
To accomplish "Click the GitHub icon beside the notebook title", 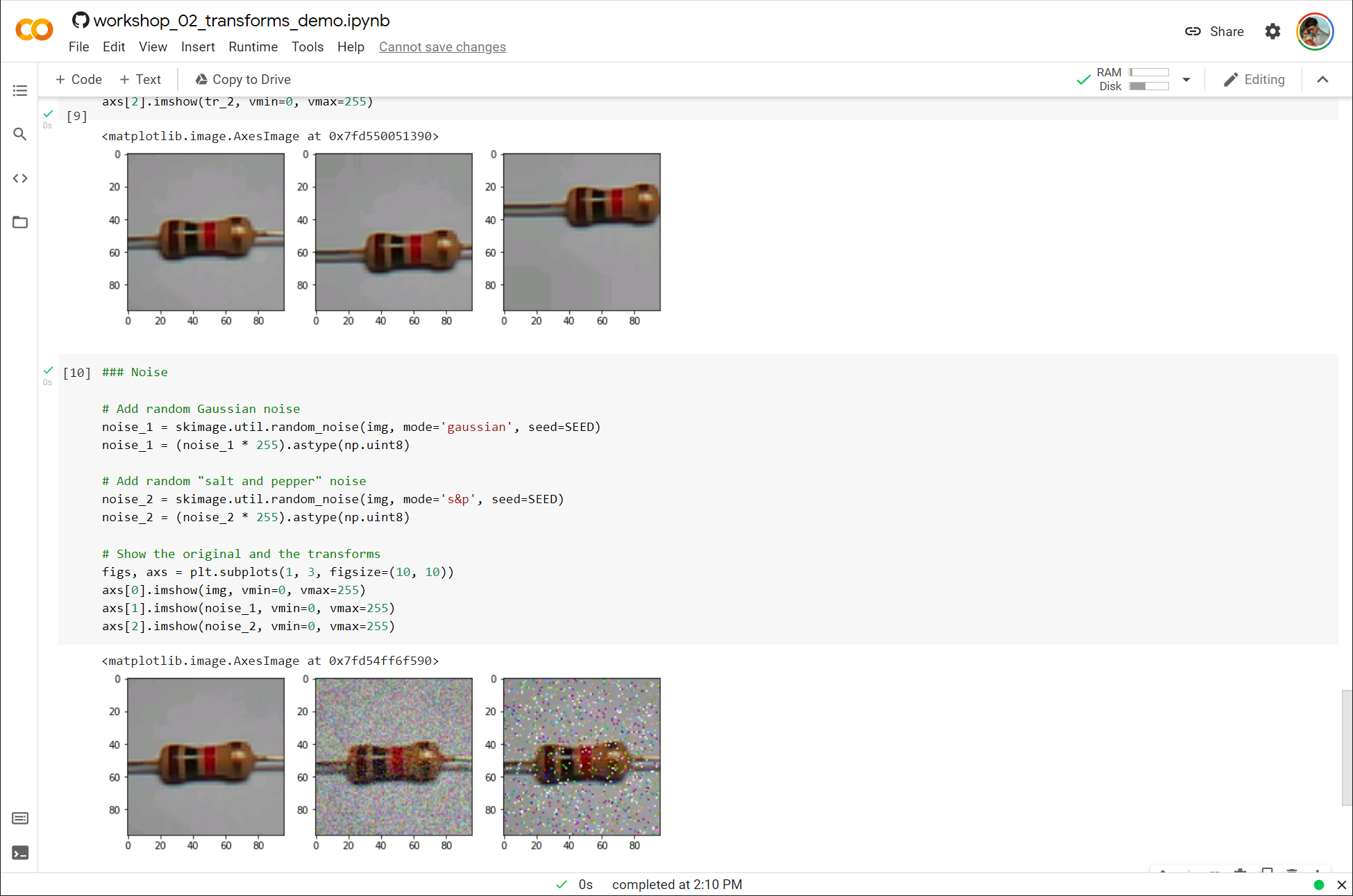I will point(81,20).
